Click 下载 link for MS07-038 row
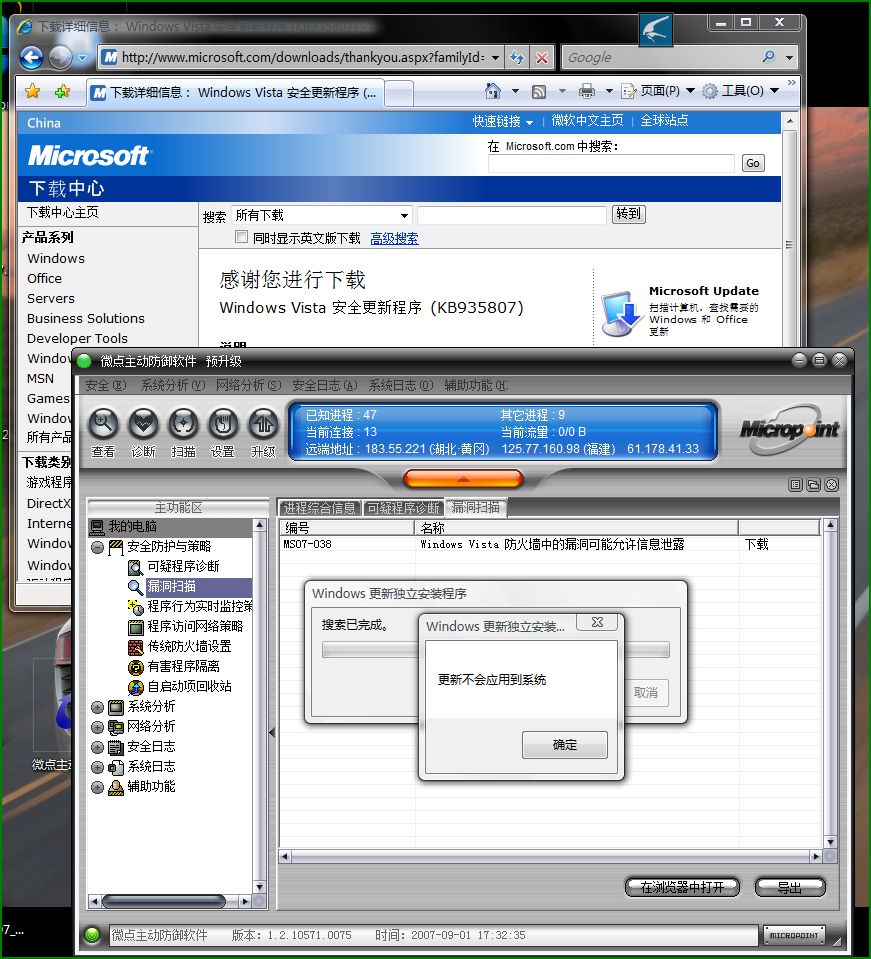 pyautogui.click(x=757, y=544)
